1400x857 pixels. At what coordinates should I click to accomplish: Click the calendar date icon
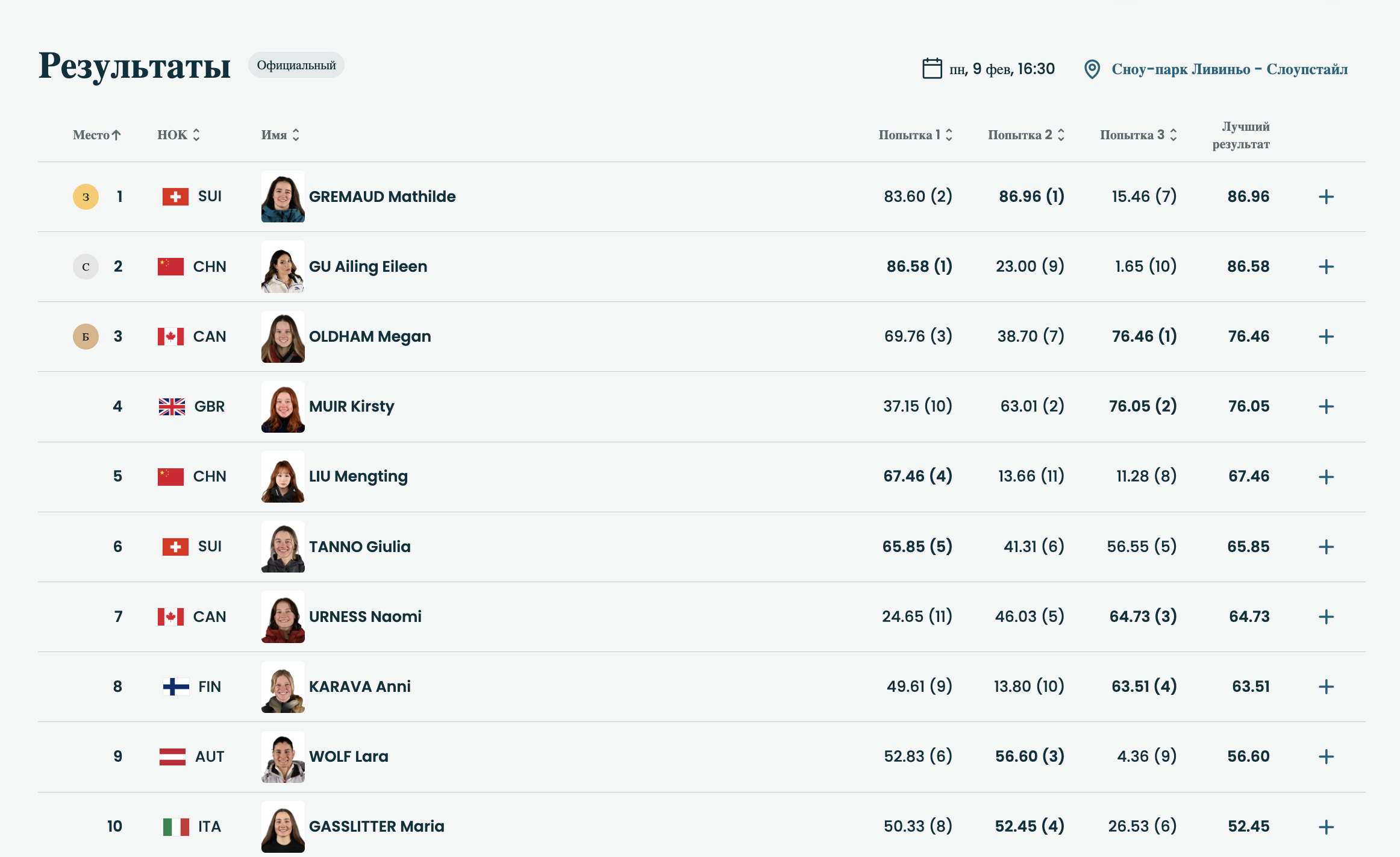pyautogui.click(x=932, y=69)
